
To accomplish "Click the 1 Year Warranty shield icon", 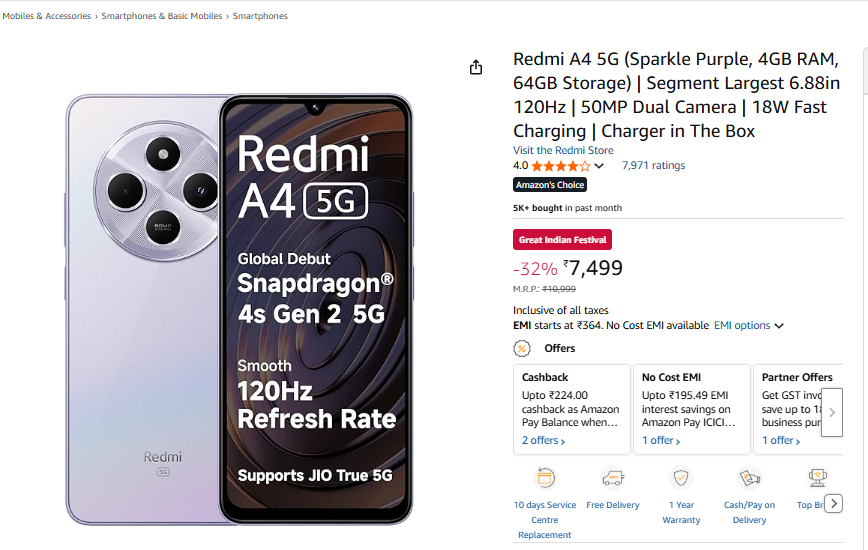I will [x=681, y=478].
